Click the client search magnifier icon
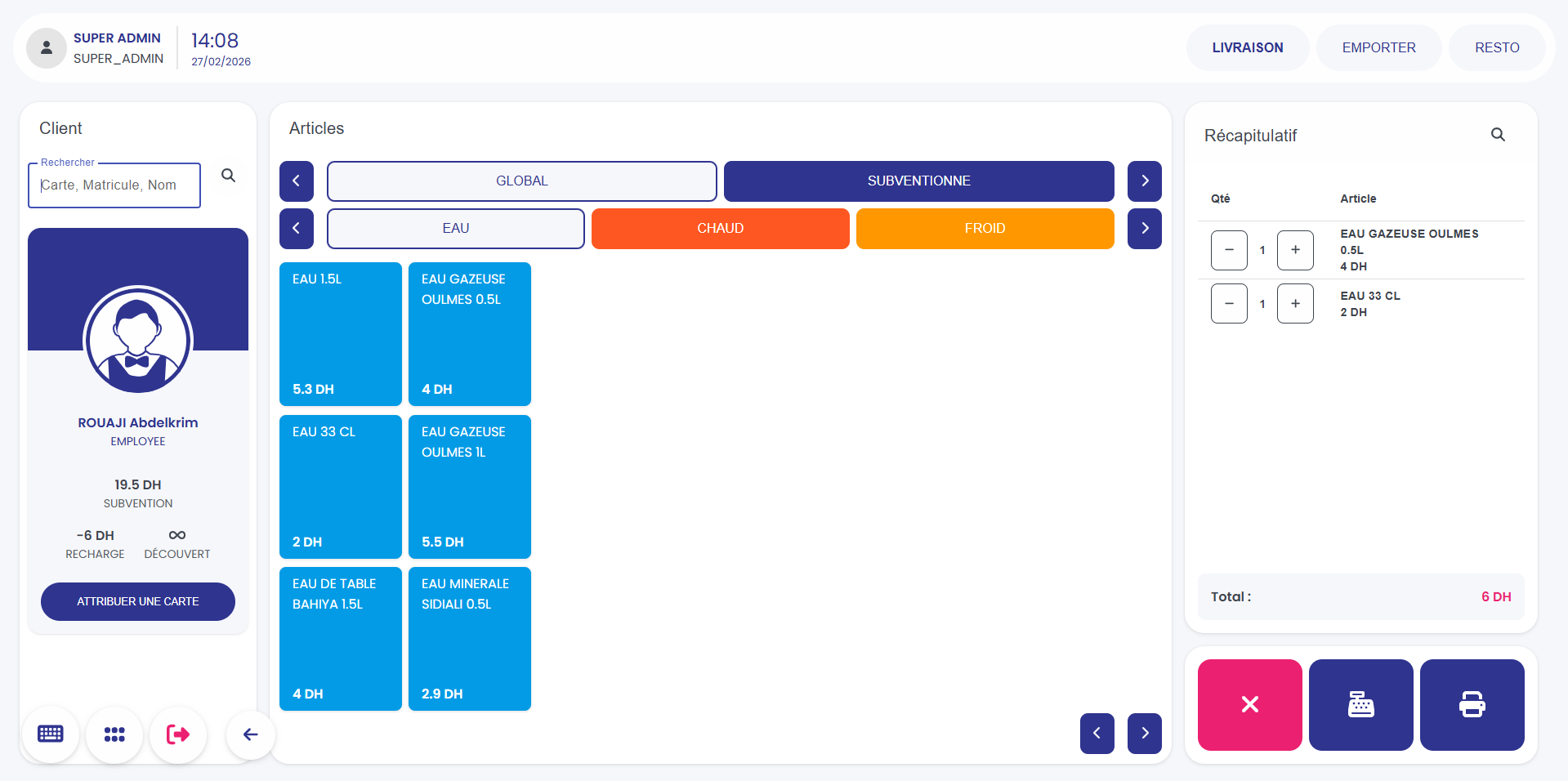 [x=229, y=176]
